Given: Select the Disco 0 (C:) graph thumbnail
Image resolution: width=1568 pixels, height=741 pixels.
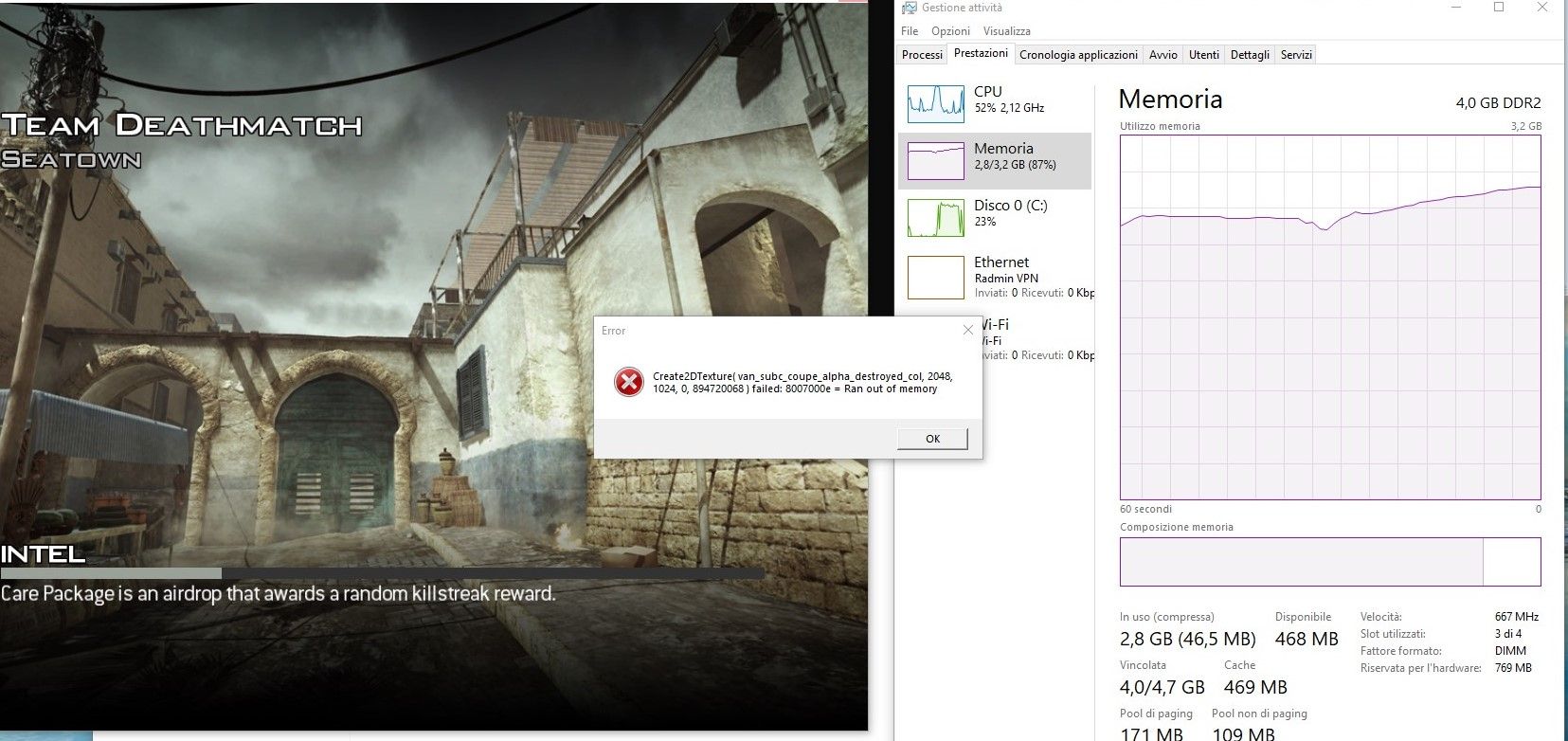Looking at the screenshot, I should (935, 218).
